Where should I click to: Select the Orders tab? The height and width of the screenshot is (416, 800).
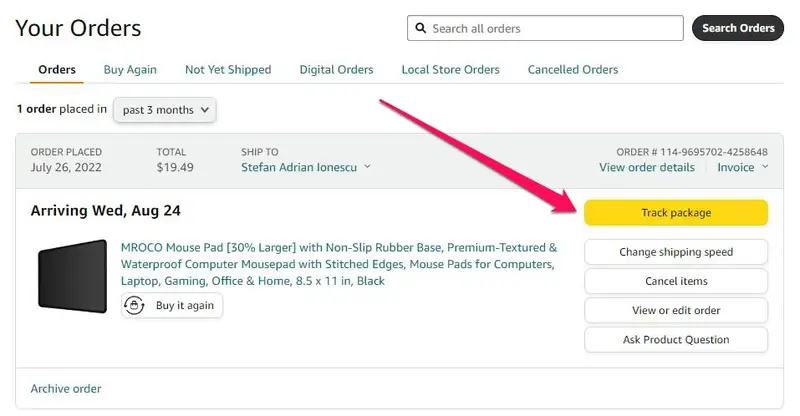click(x=57, y=69)
